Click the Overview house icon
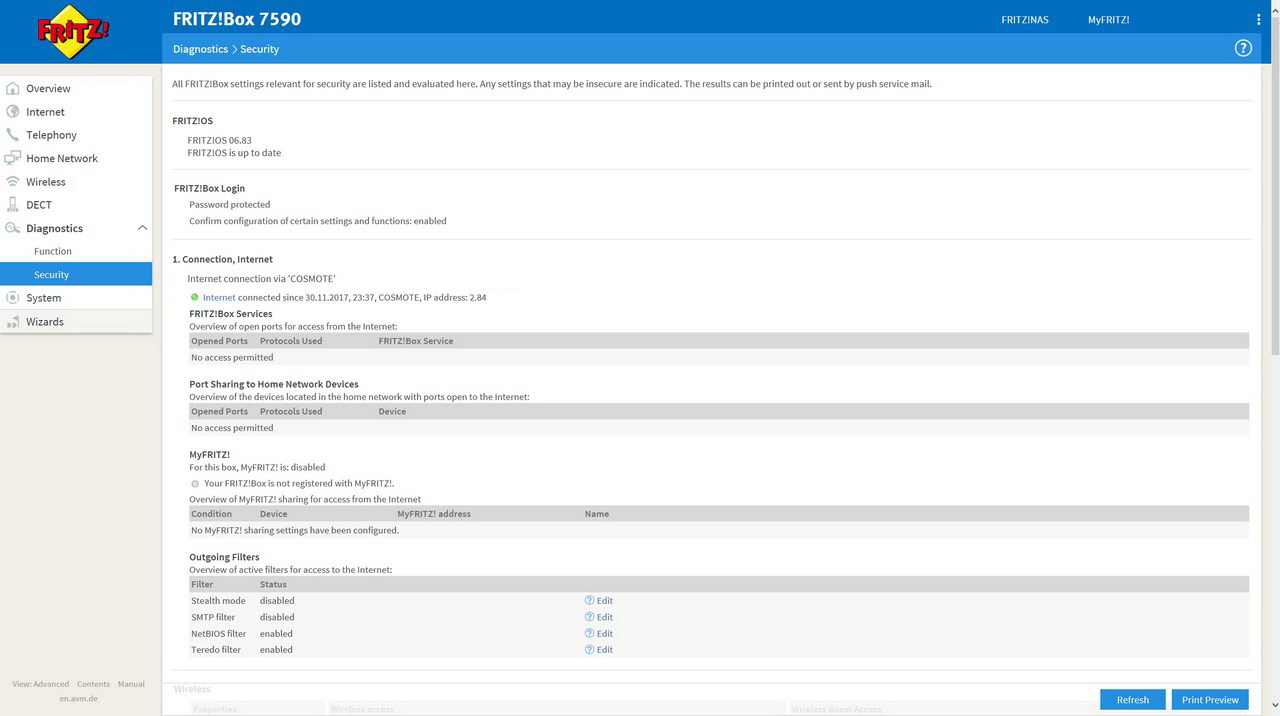 [x=13, y=88]
